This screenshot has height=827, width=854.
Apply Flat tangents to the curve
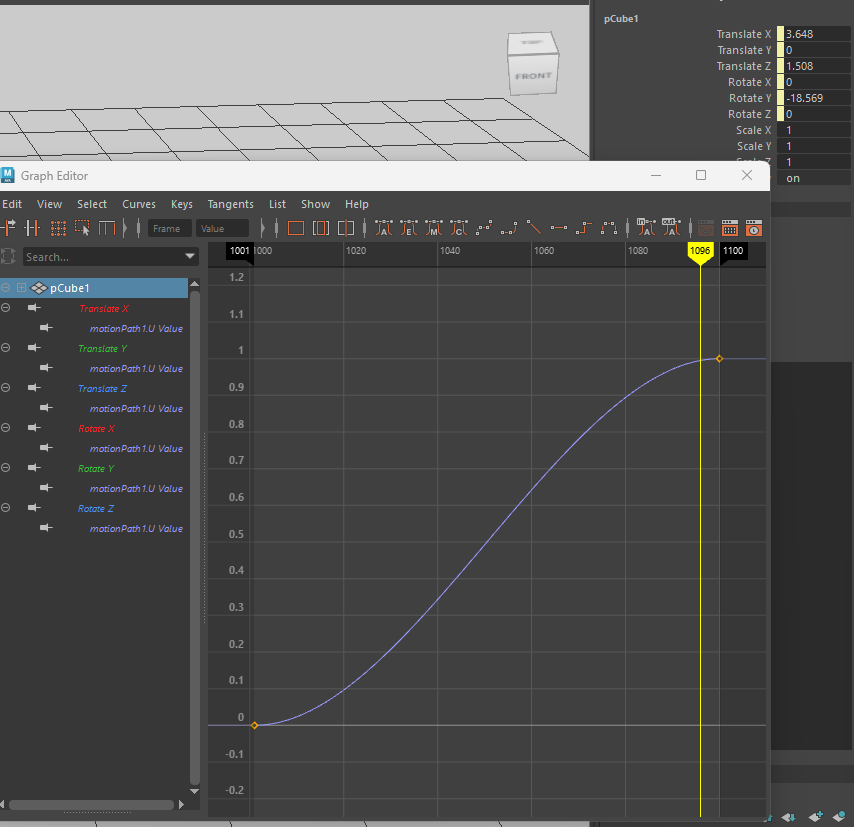[559, 229]
